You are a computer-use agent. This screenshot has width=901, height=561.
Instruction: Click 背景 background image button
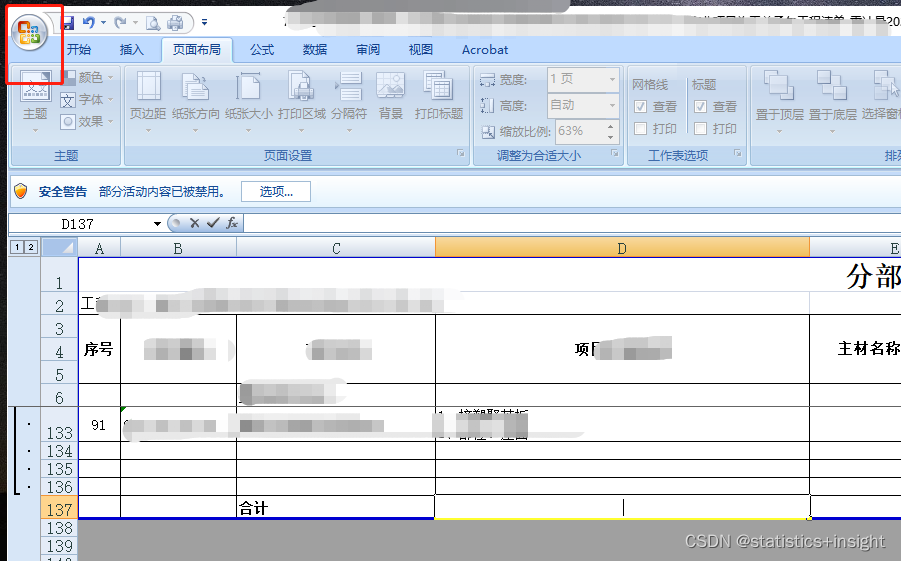click(x=391, y=96)
